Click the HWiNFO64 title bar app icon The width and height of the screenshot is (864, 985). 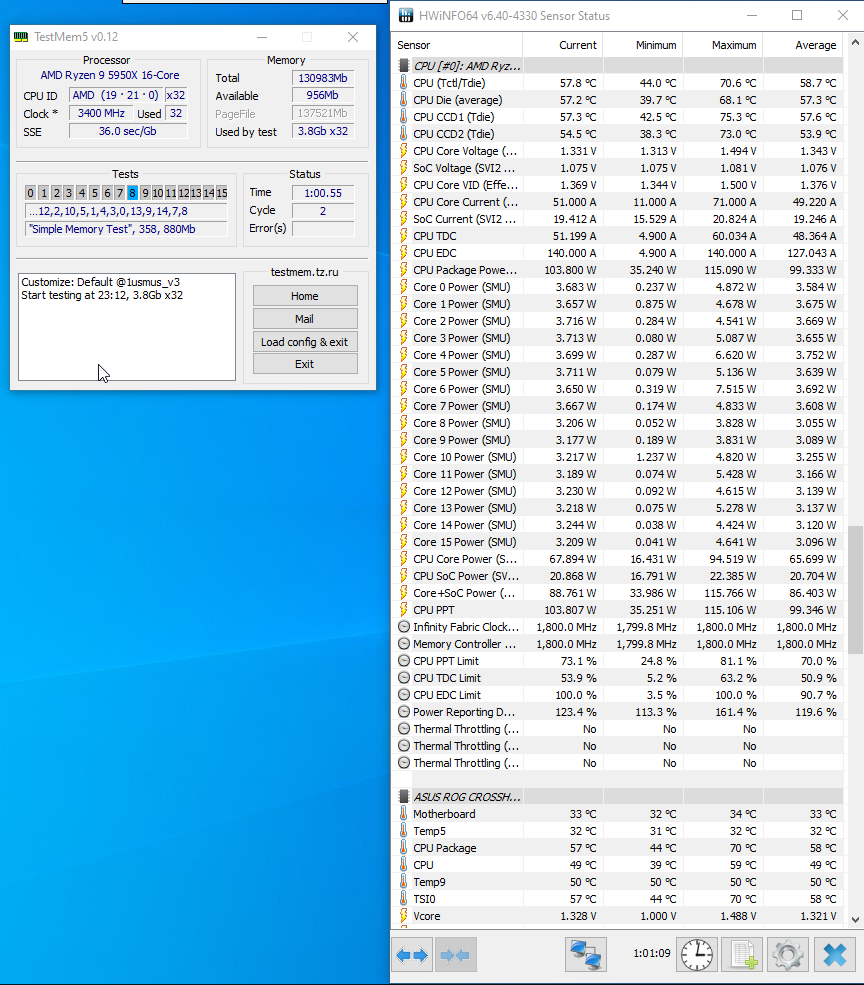pyautogui.click(x=406, y=15)
